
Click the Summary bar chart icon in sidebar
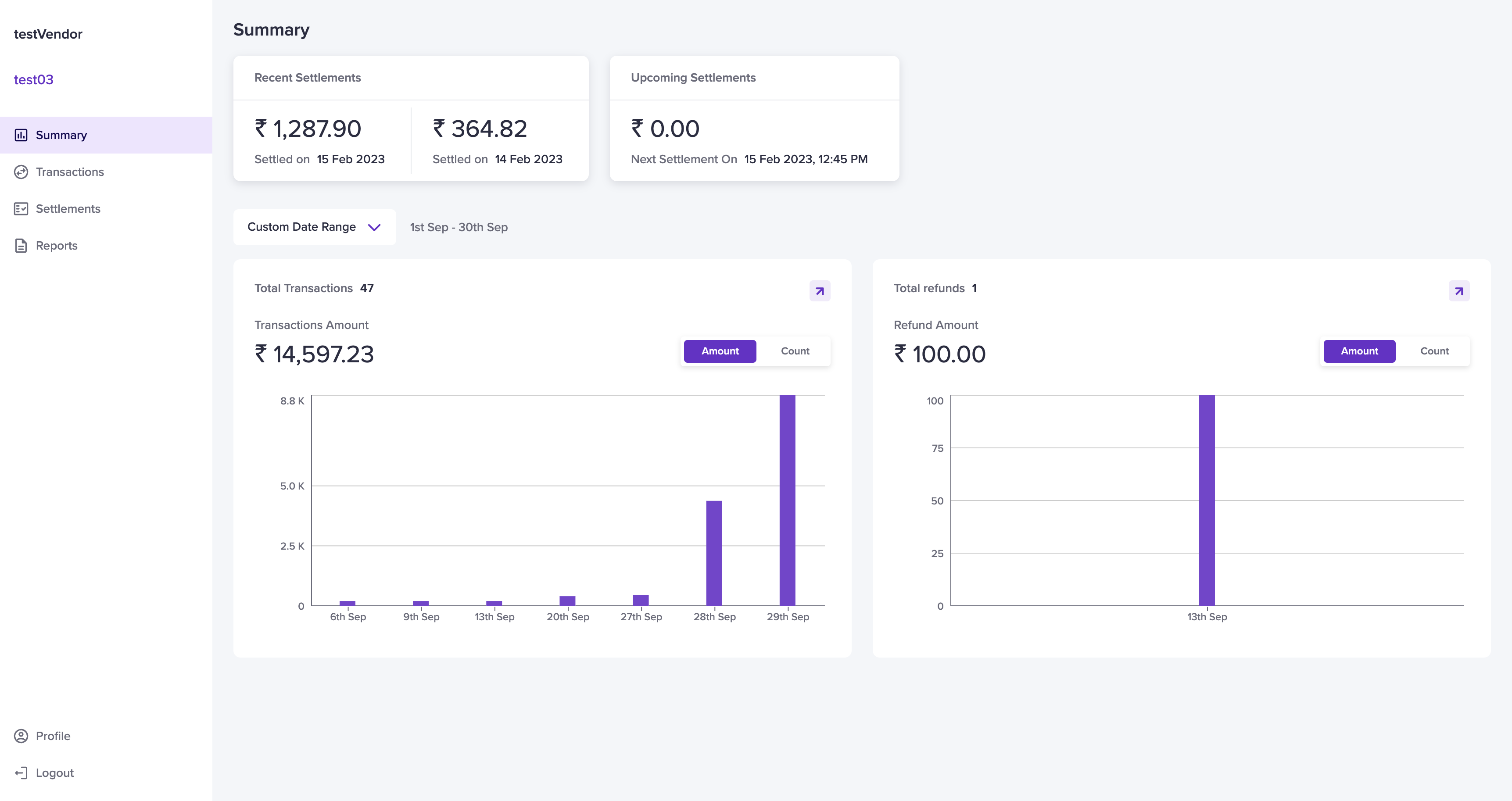click(x=21, y=135)
